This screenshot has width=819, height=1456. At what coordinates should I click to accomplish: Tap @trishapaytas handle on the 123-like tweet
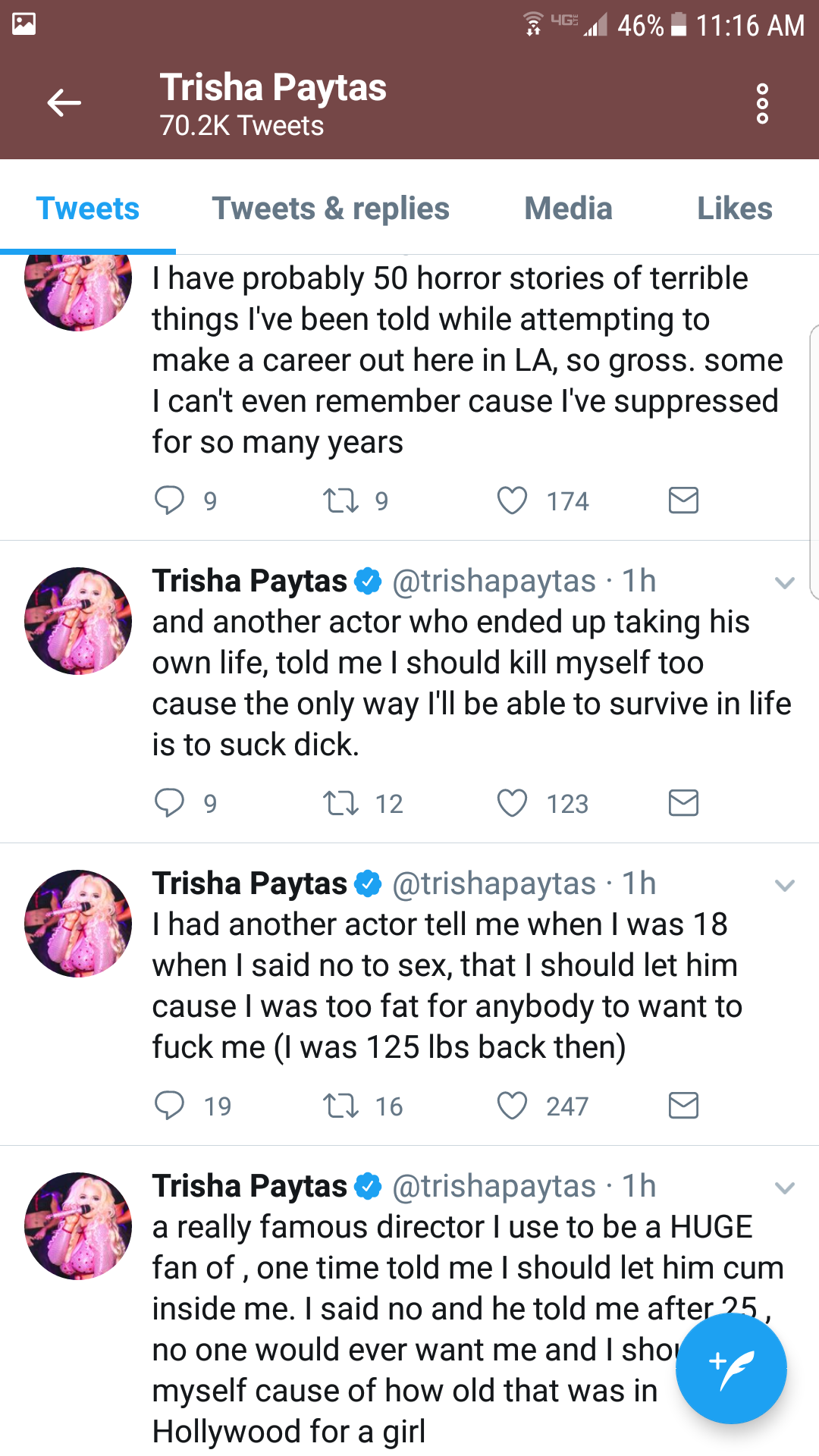point(494,582)
